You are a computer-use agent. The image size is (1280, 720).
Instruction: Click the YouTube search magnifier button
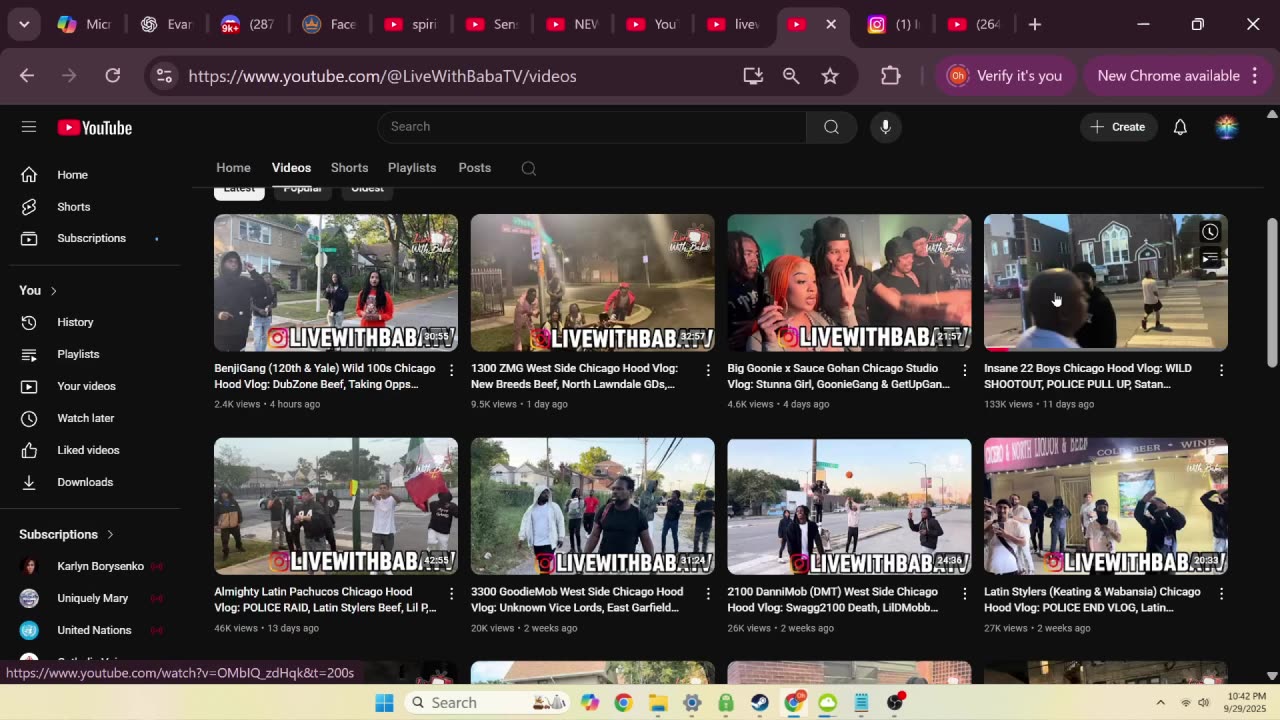[831, 127]
